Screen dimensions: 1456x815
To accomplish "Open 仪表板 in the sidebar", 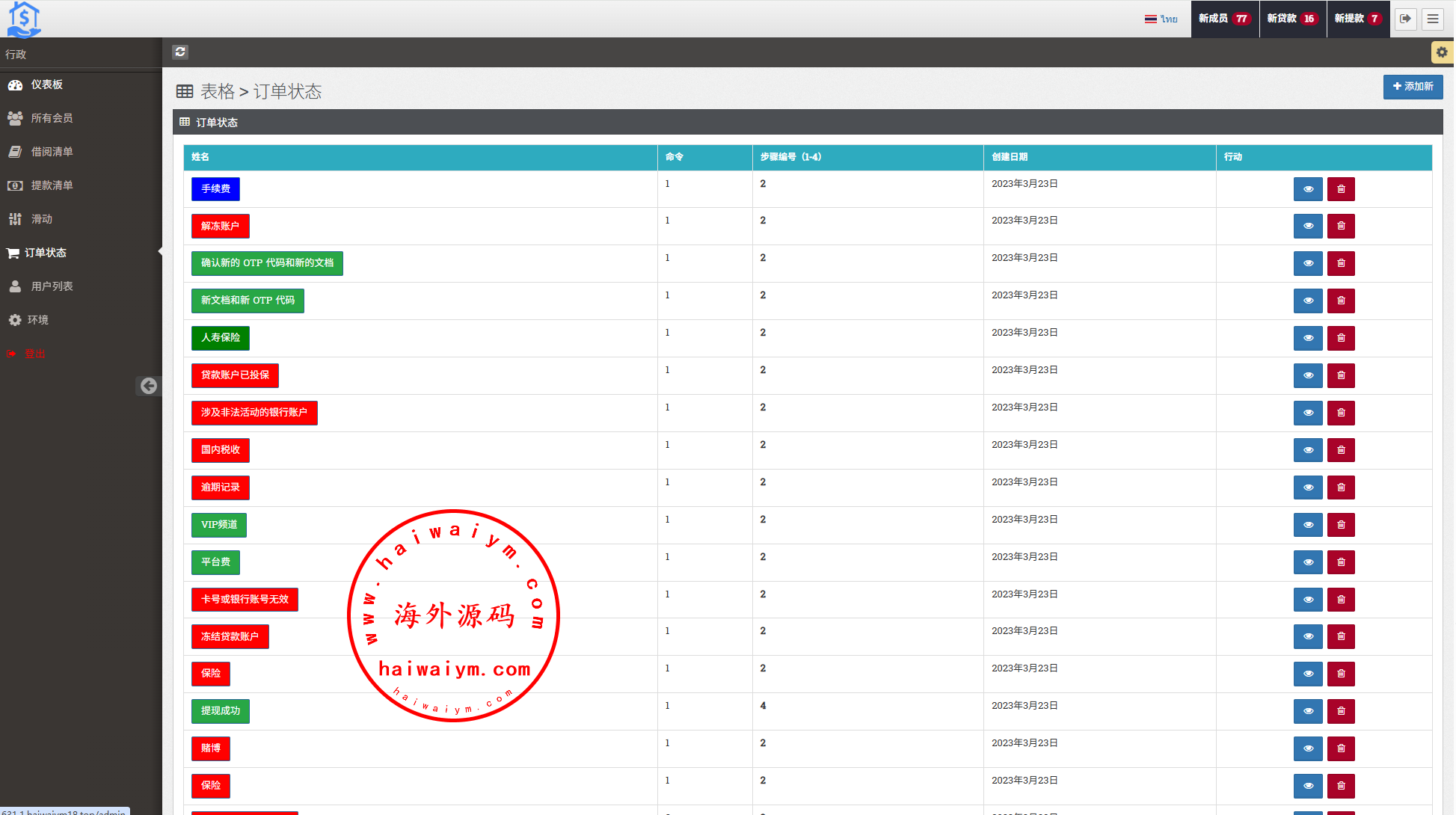I will 46,84.
